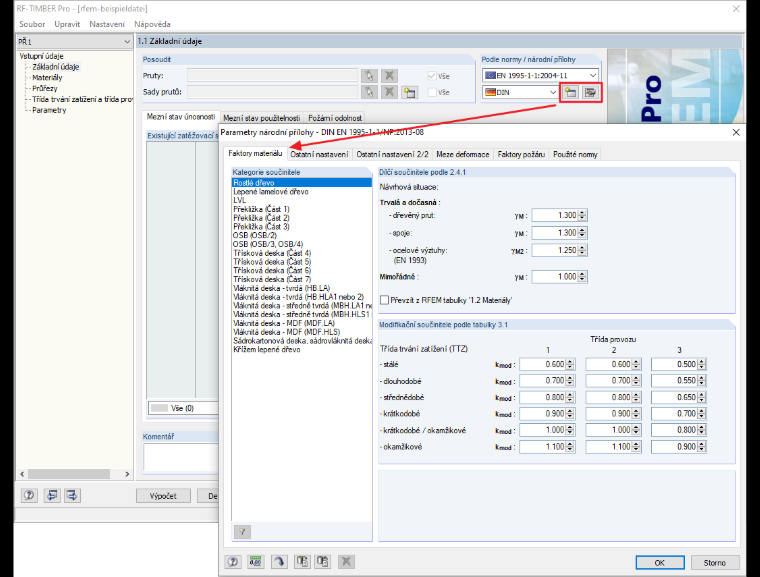
Task: Click the Pruty input field
Action: (272, 76)
